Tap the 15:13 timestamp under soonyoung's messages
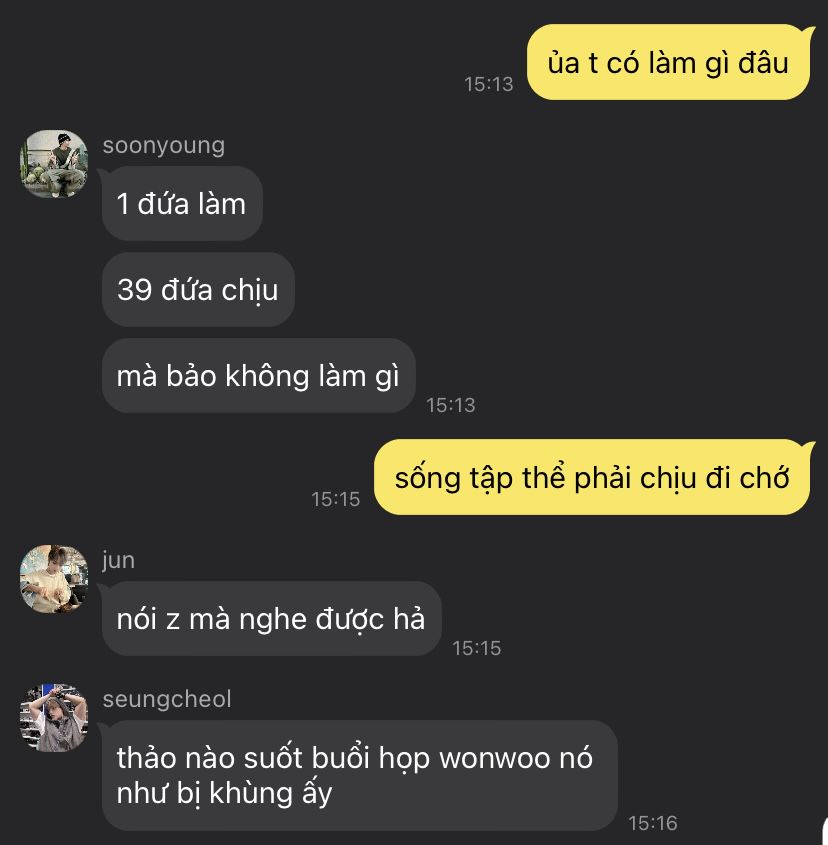828x845 pixels. 451,405
